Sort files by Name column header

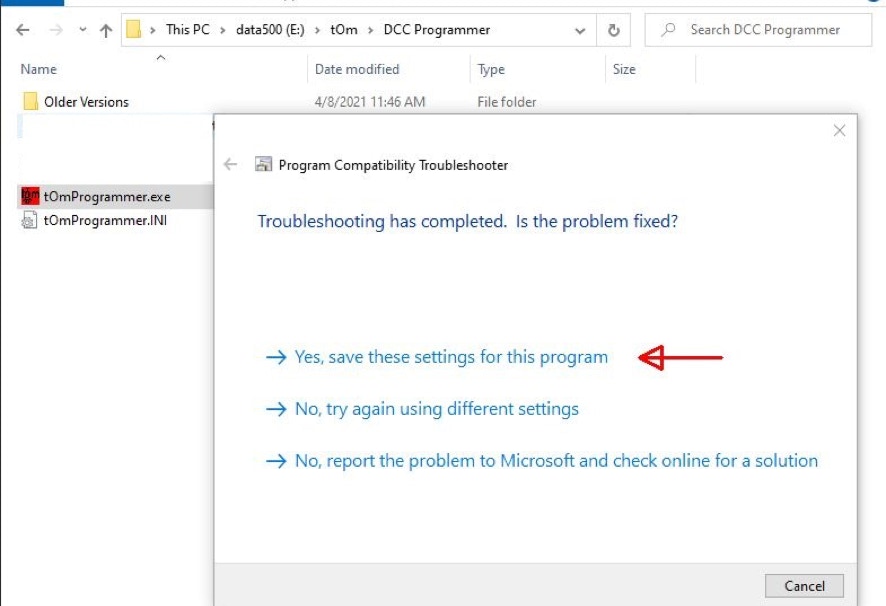click(39, 69)
